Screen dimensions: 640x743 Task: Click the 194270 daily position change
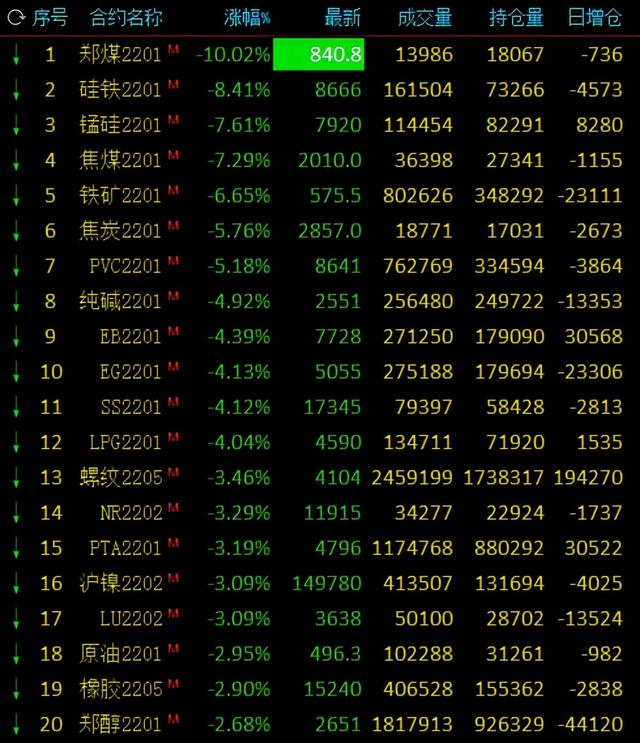tap(588, 477)
